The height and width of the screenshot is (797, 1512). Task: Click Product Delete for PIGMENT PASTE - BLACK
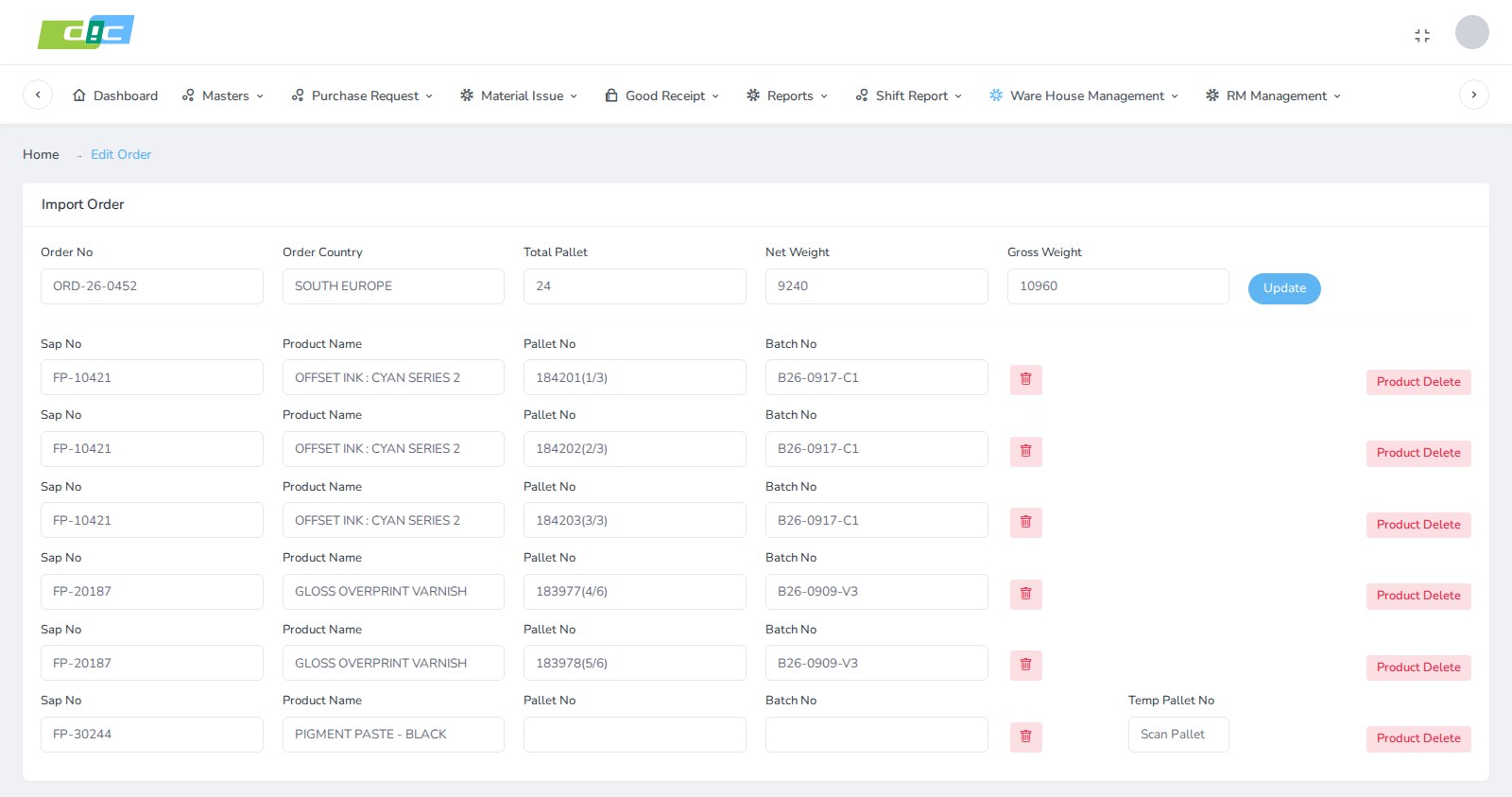pos(1418,738)
